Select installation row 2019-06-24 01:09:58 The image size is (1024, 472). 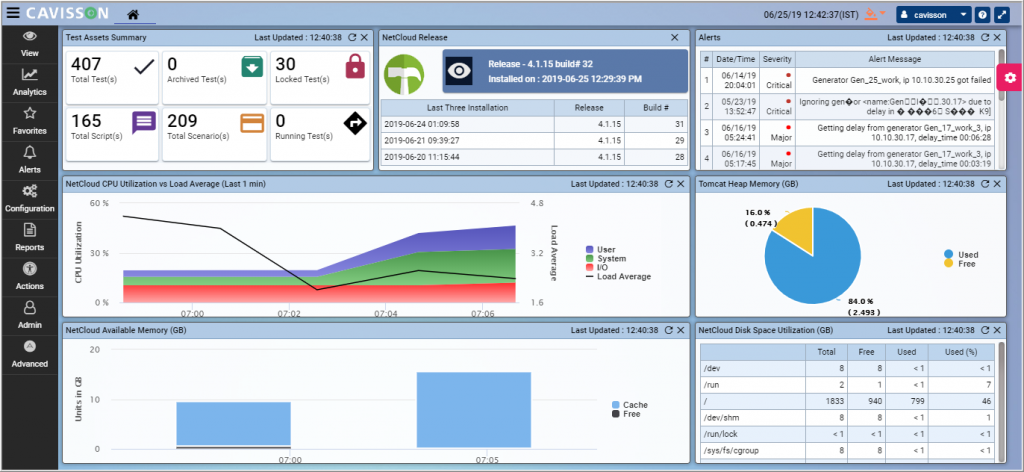coord(534,124)
